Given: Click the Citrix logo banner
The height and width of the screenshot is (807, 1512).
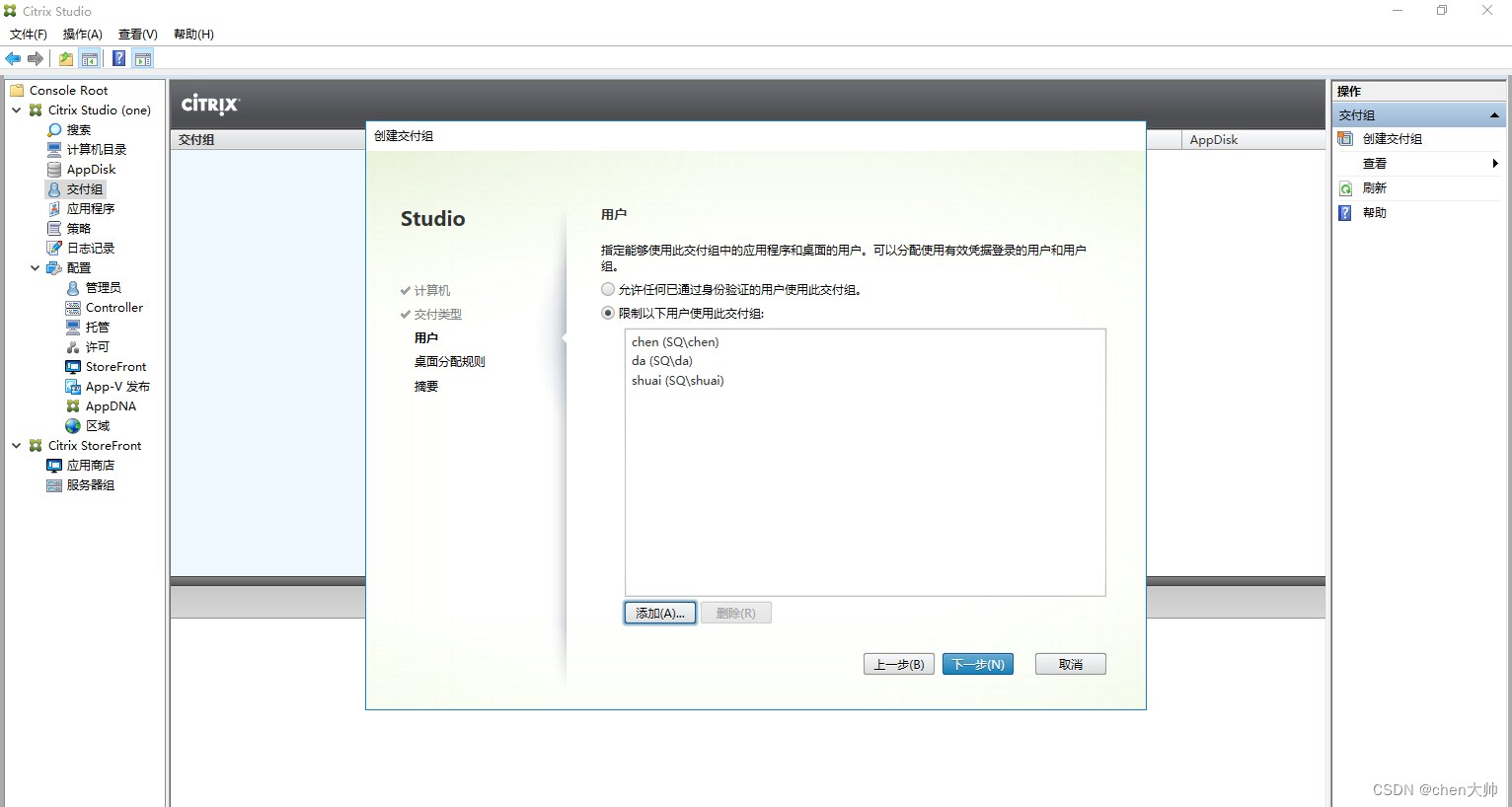Looking at the screenshot, I should pos(210,104).
